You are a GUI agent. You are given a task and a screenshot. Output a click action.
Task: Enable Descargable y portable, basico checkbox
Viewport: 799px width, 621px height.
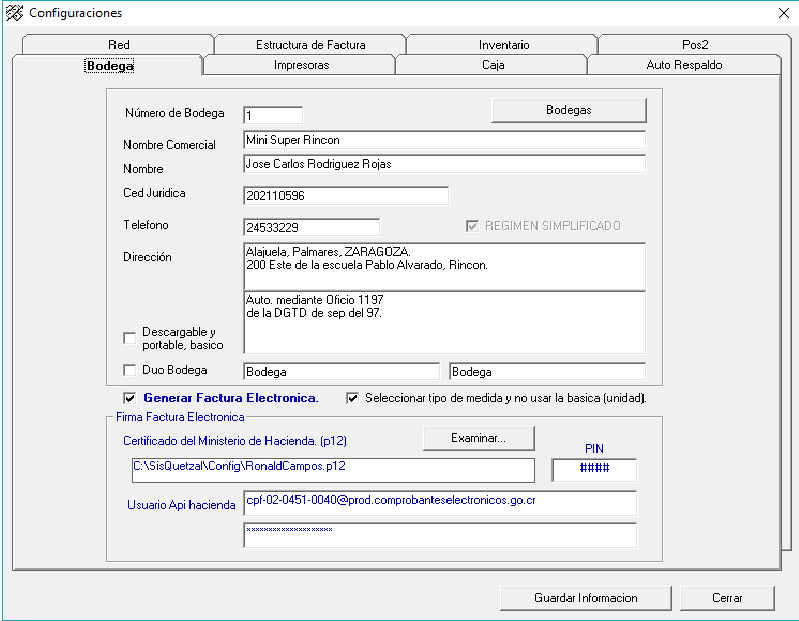click(x=129, y=338)
